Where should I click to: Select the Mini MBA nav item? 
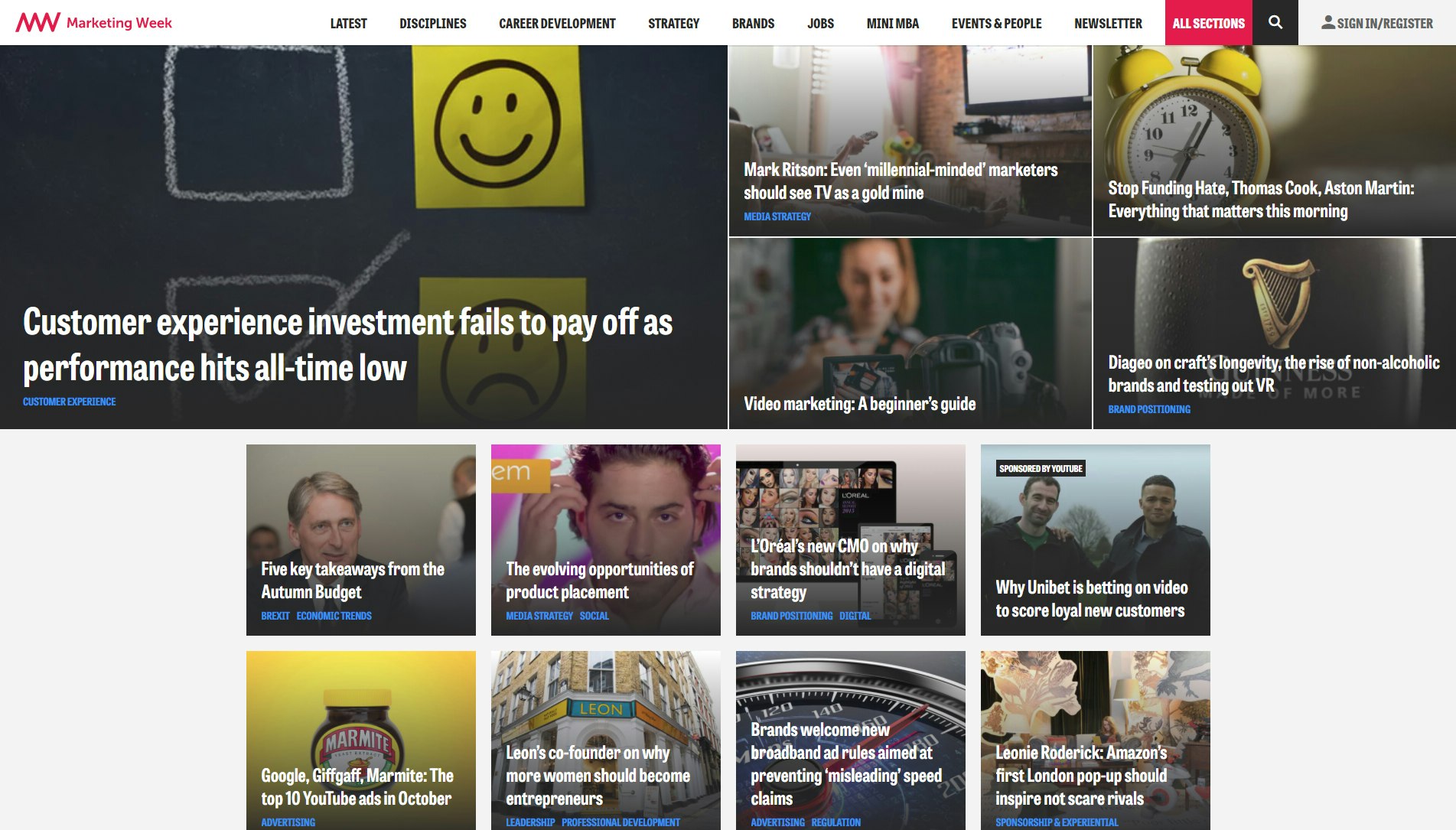(892, 23)
